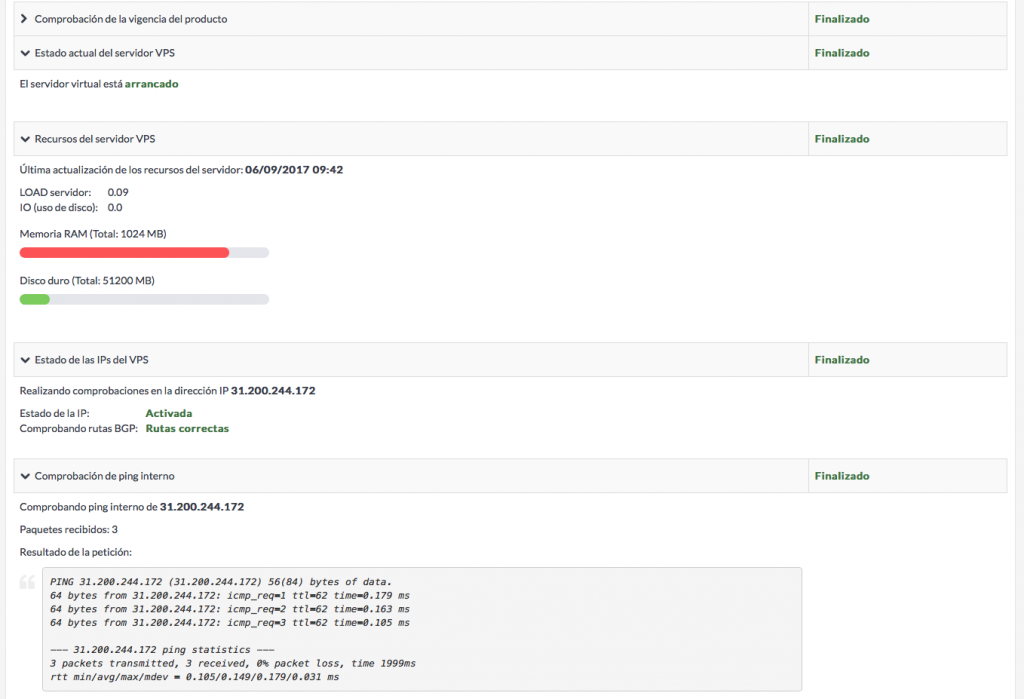The height and width of the screenshot is (699, 1024).
Task: Click the last update date 06/09/2017 09:42
Action: coord(294,170)
